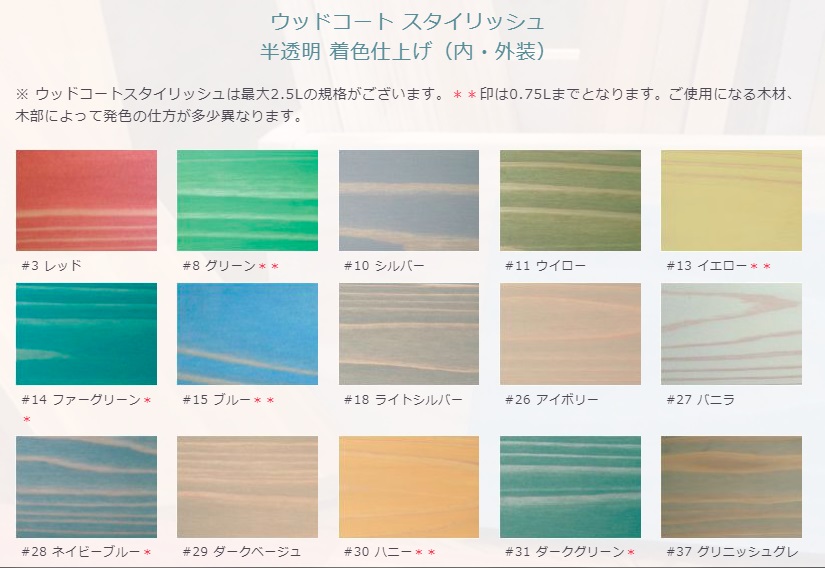Click the #14 ファーグリーン swatch
Viewport: 825px width, 568px height.
pos(86,334)
